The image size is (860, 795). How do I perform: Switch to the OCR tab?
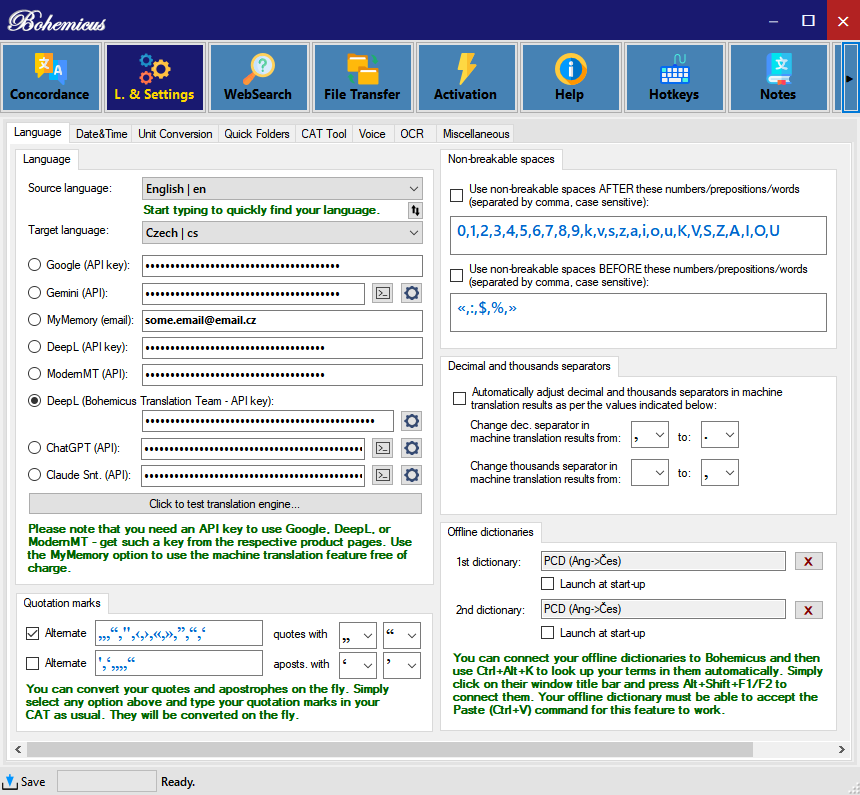coord(412,133)
